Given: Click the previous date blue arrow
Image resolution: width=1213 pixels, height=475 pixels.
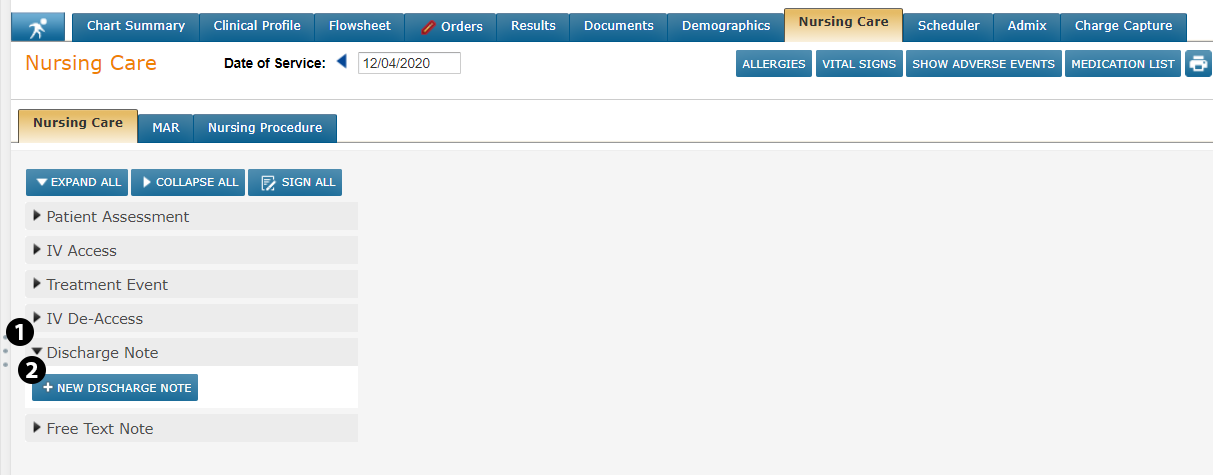Looking at the screenshot, I should pyautogui.click(x=342, y=63).
